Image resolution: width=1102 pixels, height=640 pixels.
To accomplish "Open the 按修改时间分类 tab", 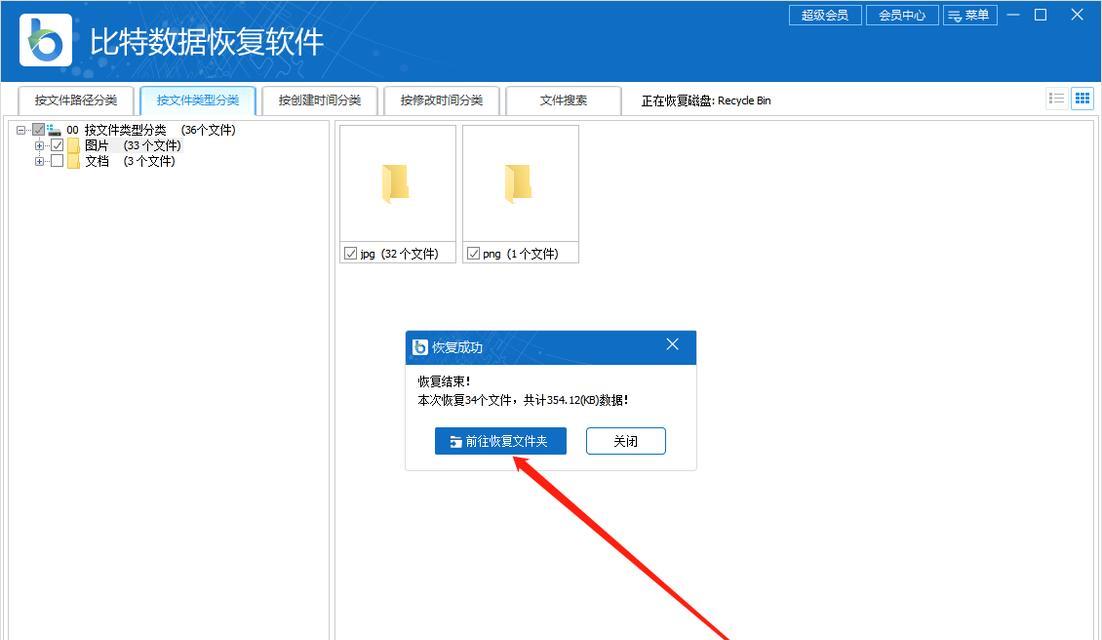I will pyautogui.click(x=441, y=100).
